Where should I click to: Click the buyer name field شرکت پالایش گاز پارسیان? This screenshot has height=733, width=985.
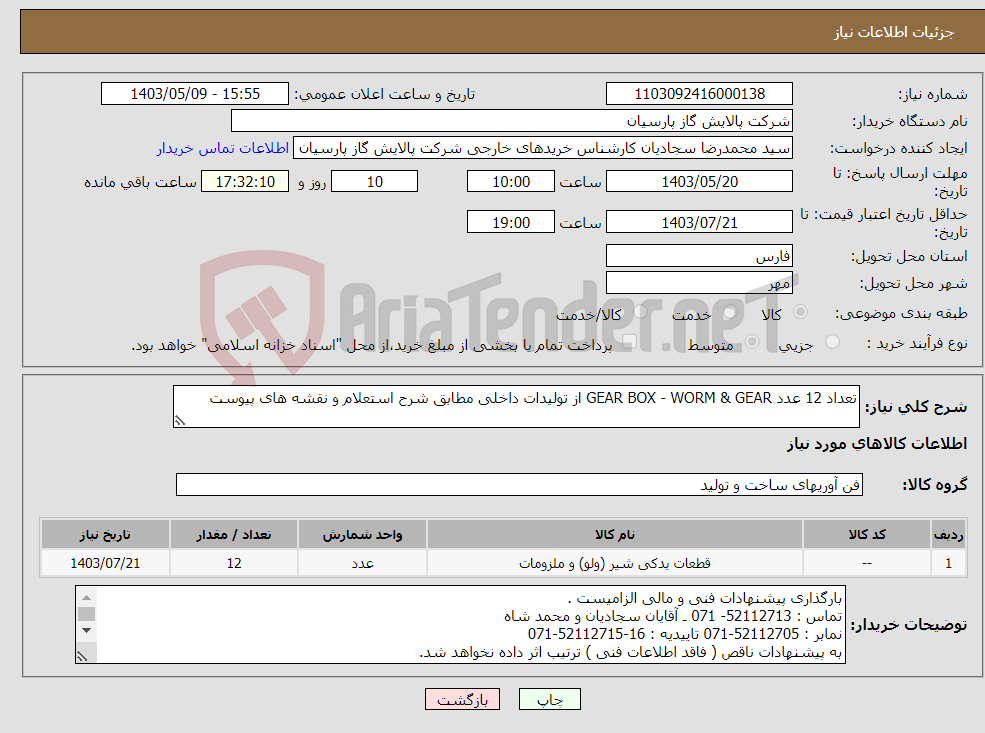512,121
